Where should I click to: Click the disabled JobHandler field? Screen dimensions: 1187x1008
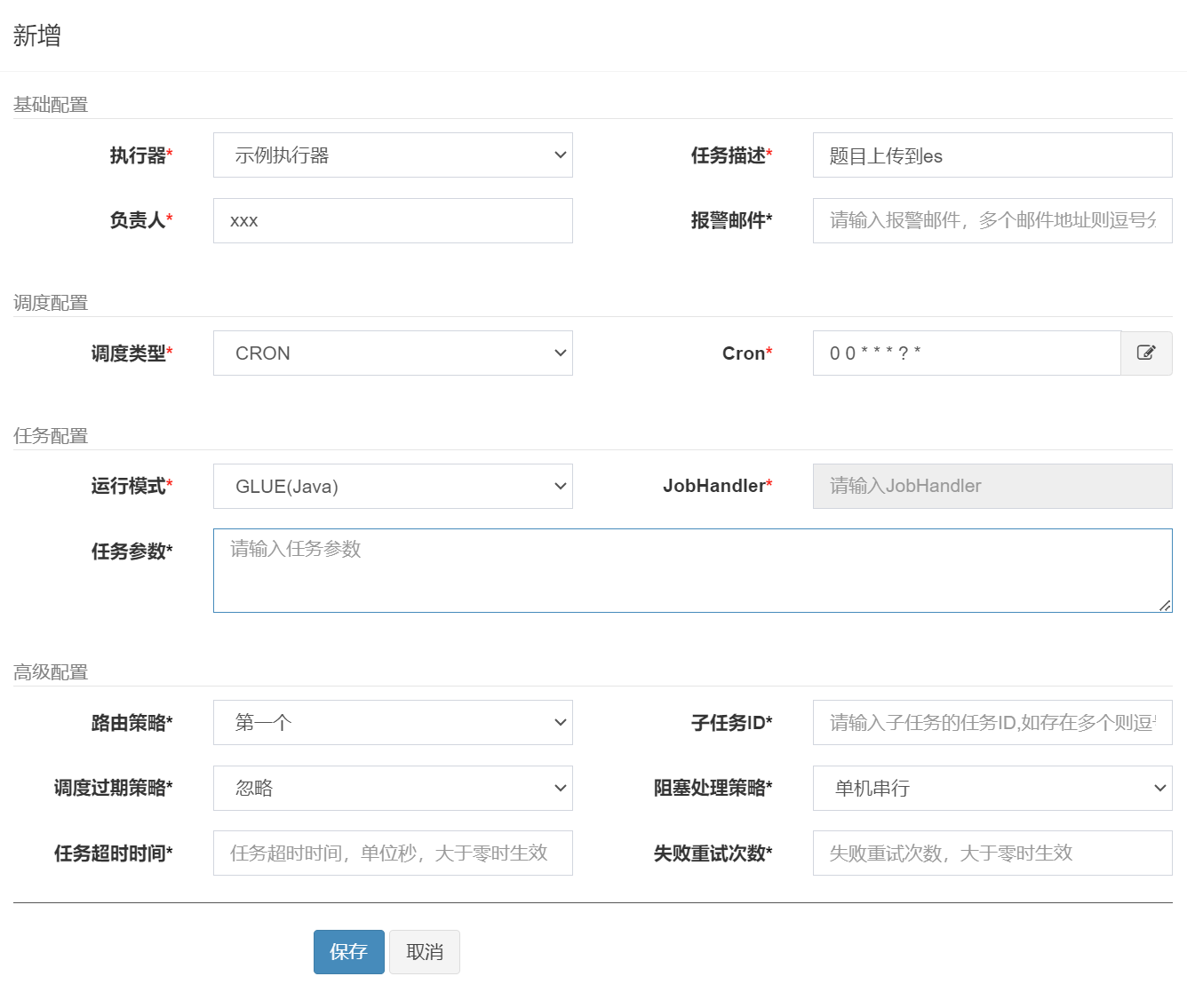tap(992, 487)
